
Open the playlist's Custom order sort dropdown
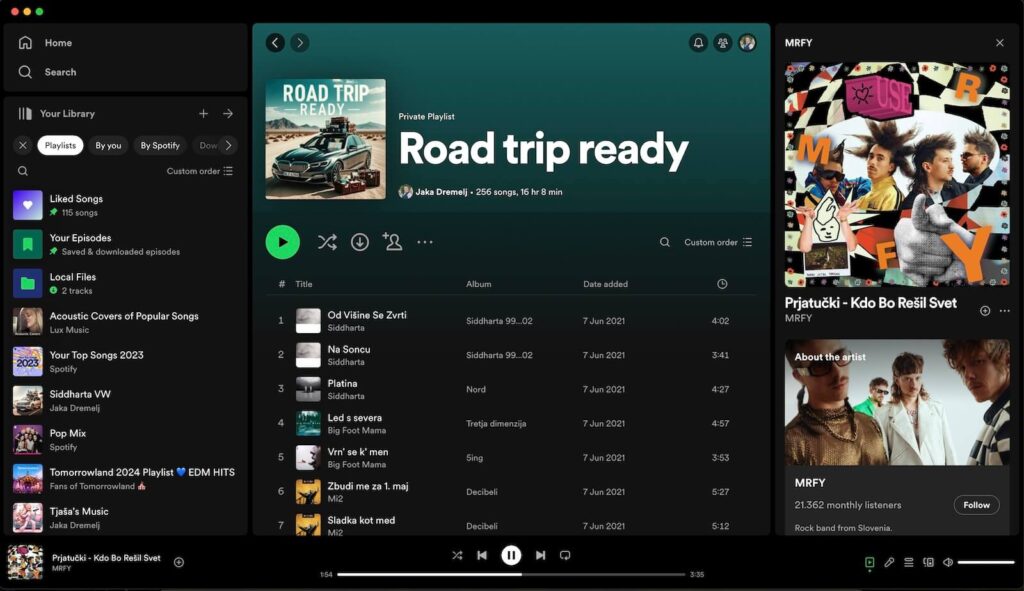(x=718, y=242)
